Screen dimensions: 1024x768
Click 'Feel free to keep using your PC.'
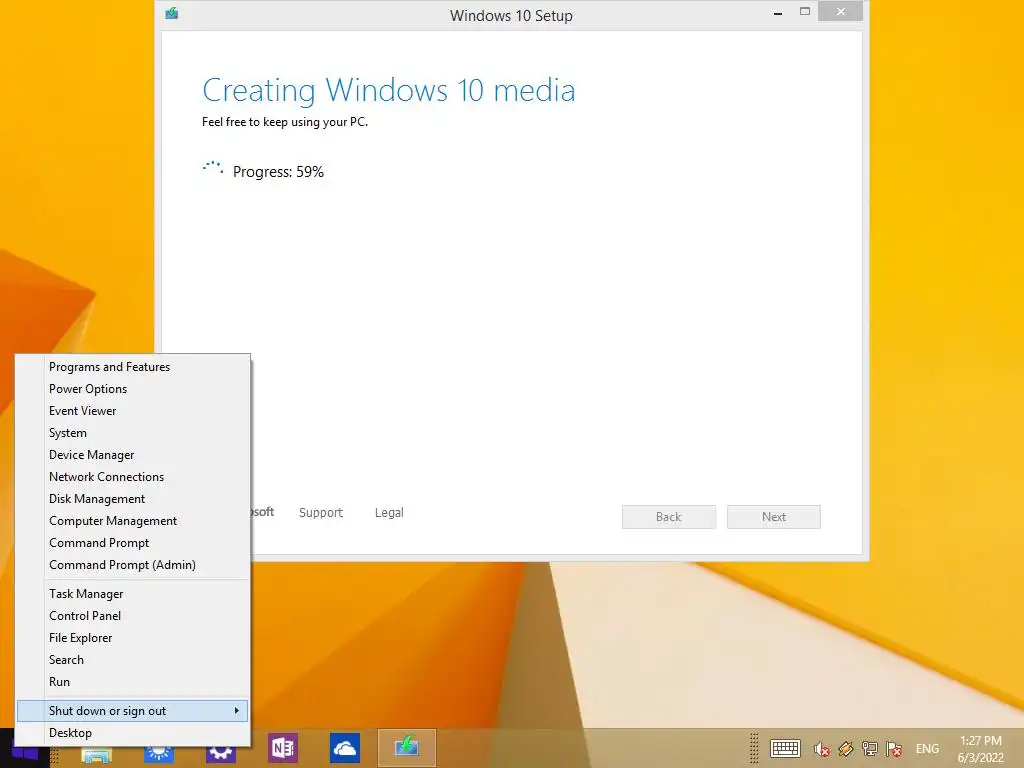(285, 122)
